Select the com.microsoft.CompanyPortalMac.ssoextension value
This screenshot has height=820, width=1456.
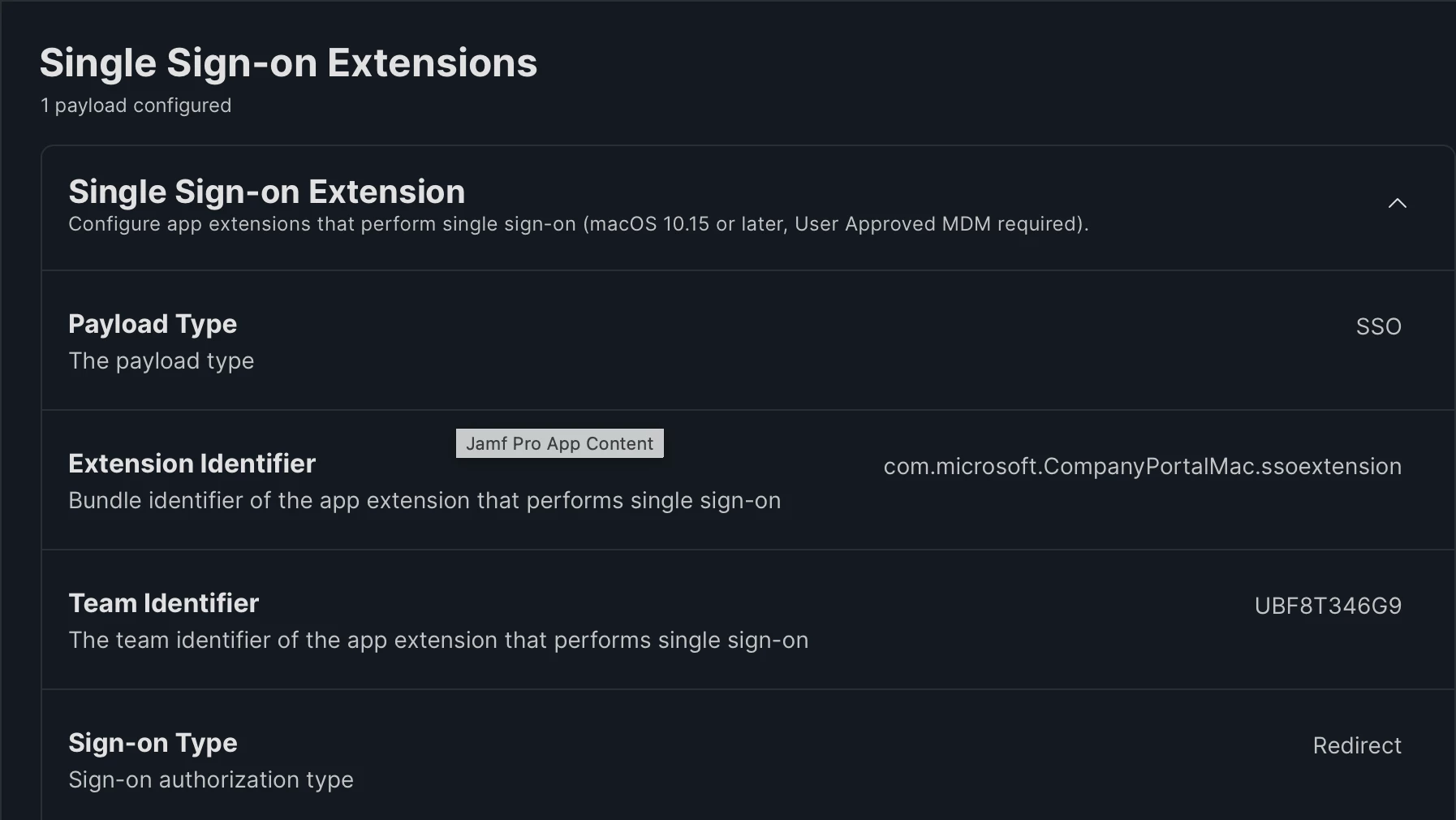coord(1142,466)
